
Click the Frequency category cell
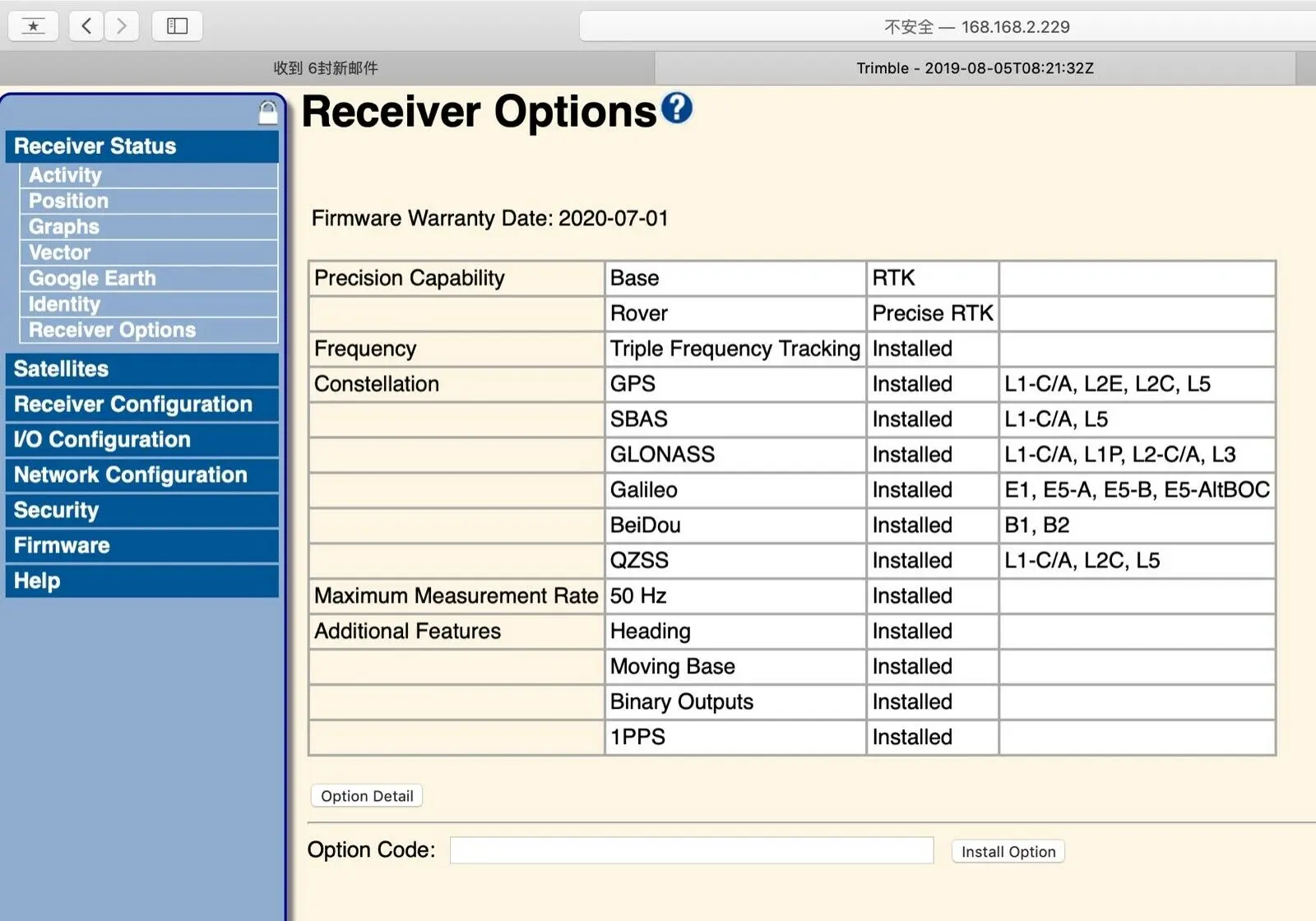[456, 349]
